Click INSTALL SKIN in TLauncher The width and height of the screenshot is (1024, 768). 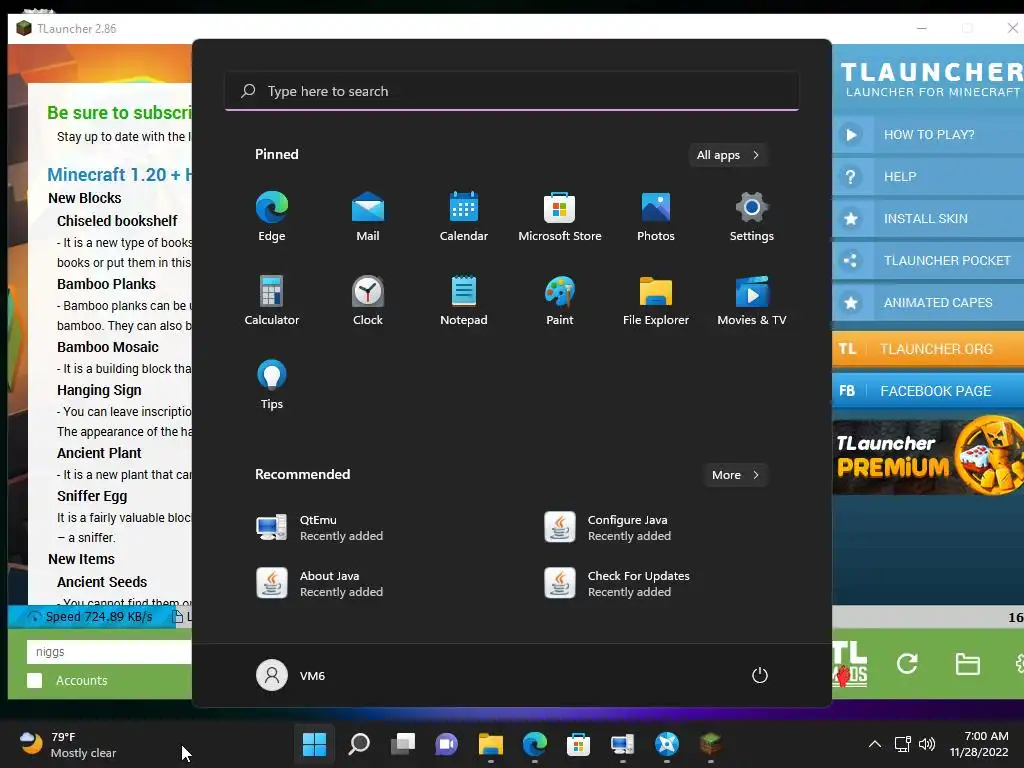click(x=928, y=219)
